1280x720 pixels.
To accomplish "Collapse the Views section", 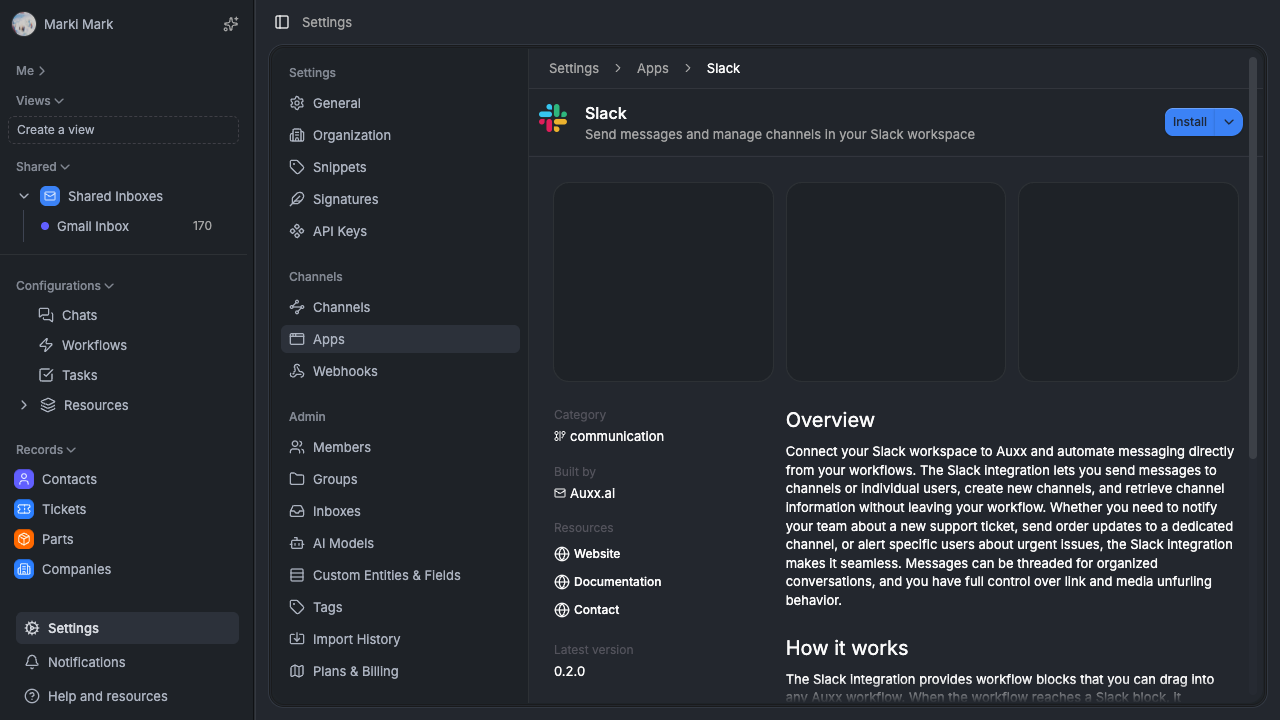I will tap(40, 101).
